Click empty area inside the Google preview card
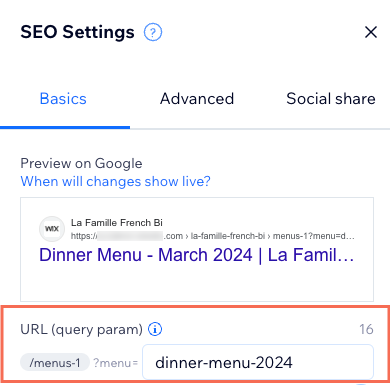The image size is (390, 385). coord(197,283)
